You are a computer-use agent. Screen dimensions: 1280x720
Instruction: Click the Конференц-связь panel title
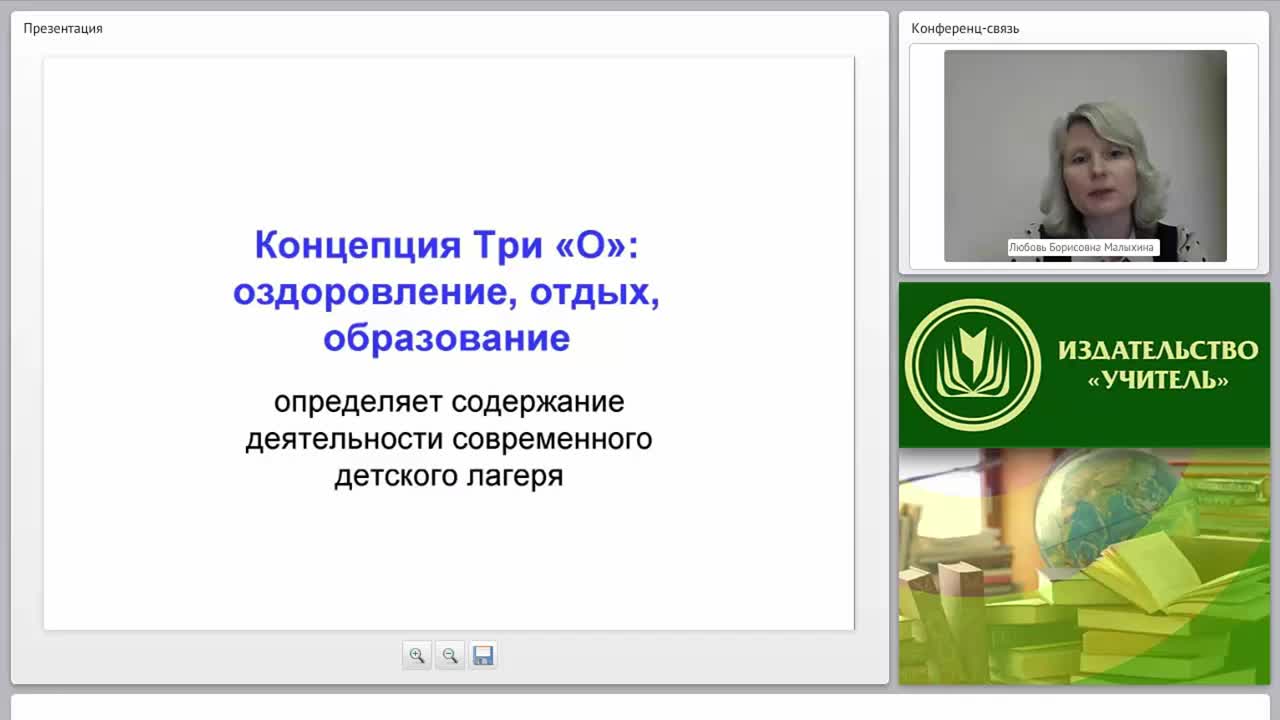click(965, 28)
